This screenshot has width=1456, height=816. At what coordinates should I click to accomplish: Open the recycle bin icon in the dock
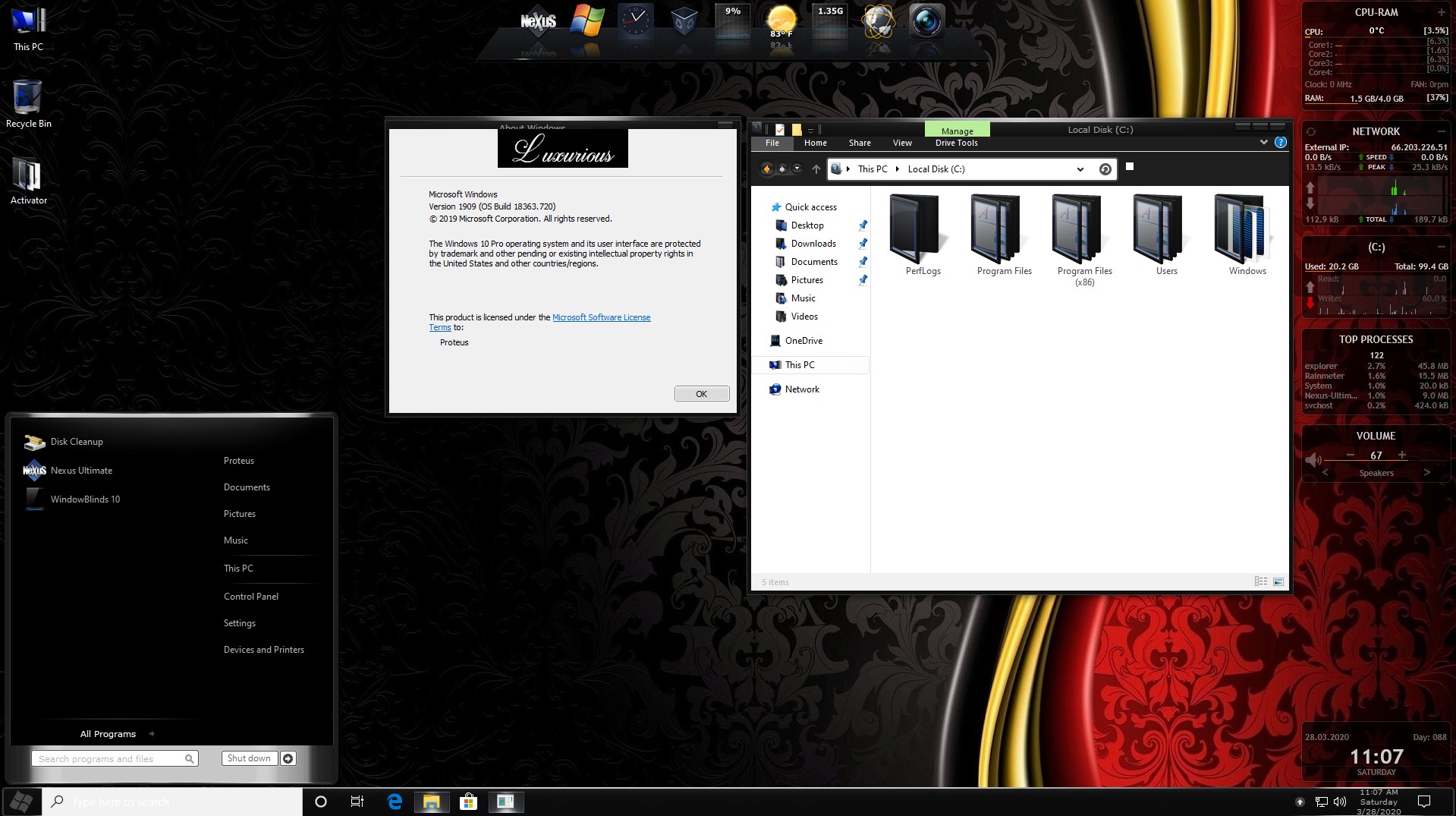(684, 22)
